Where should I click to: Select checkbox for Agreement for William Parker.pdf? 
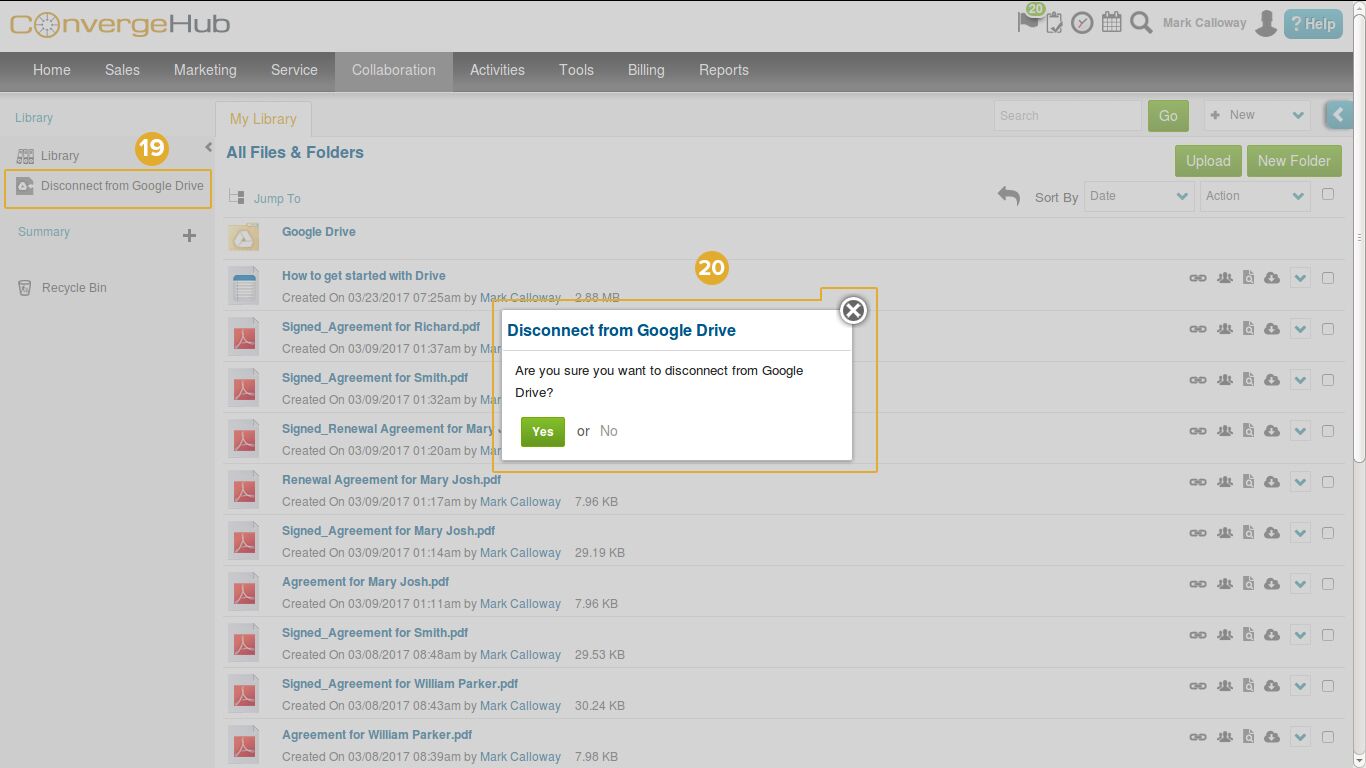1328,737
